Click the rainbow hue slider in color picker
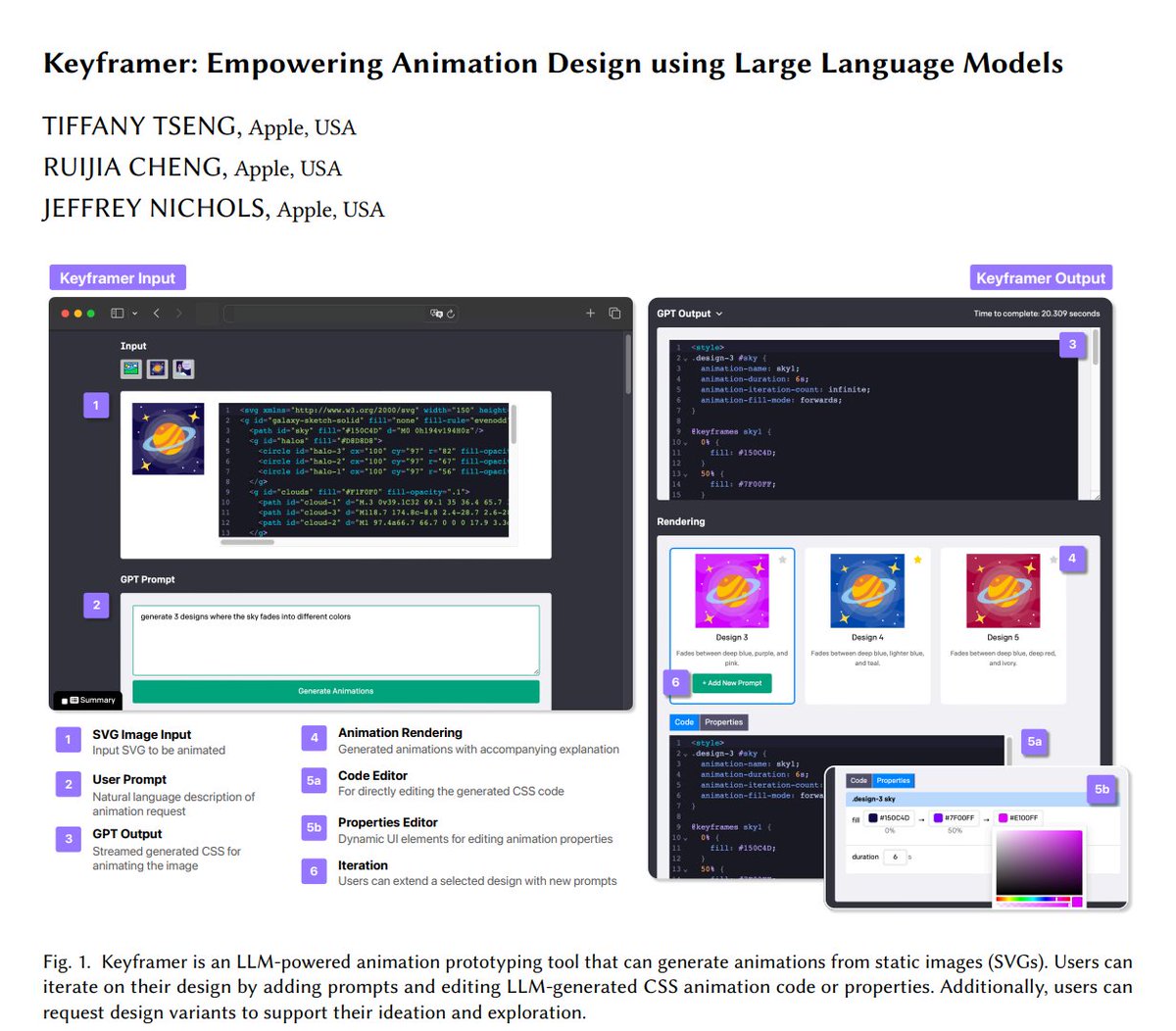The width and height of the screenshot is (1176, 1031). pos(1032,899)
